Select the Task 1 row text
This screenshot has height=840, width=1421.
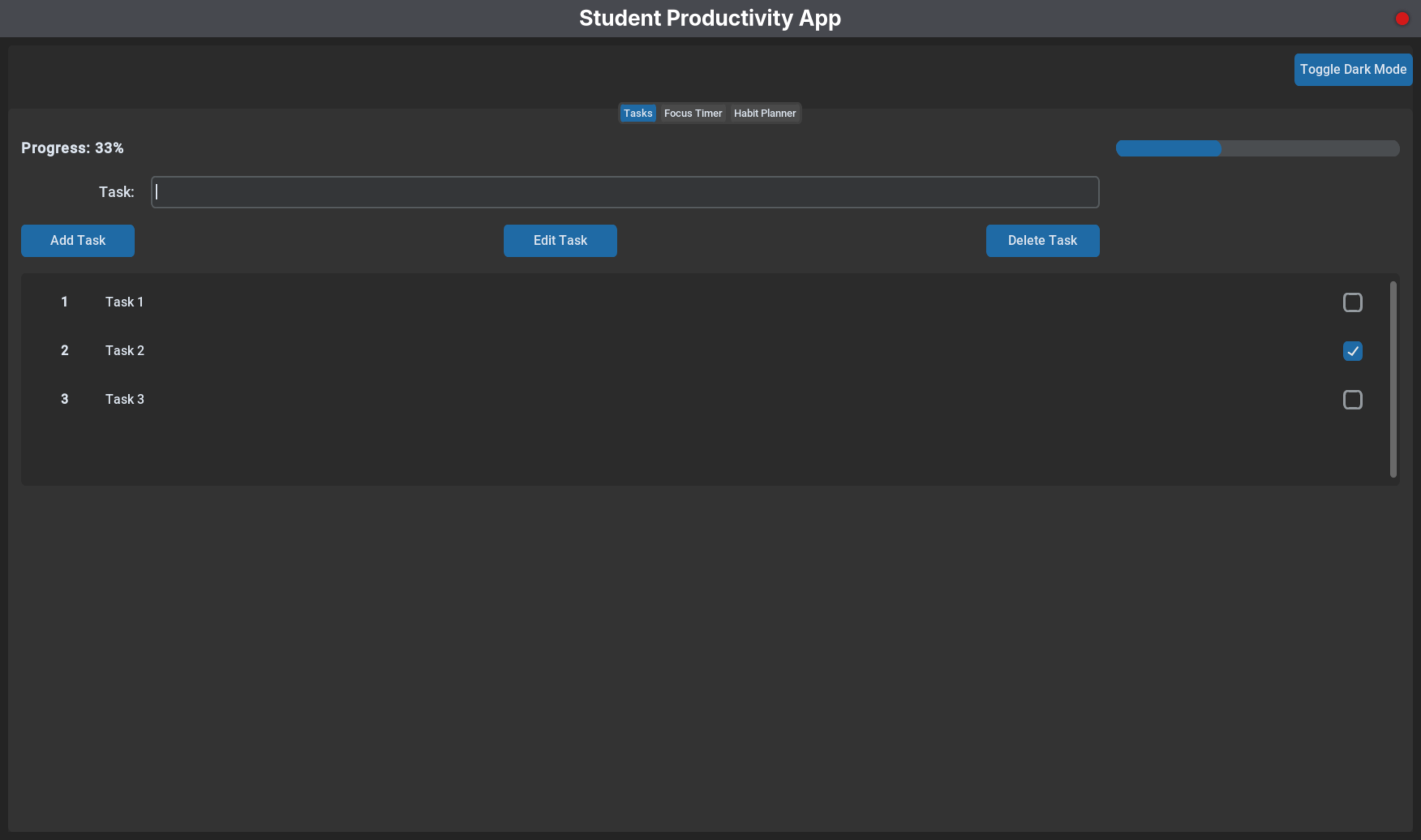point(124,302)
